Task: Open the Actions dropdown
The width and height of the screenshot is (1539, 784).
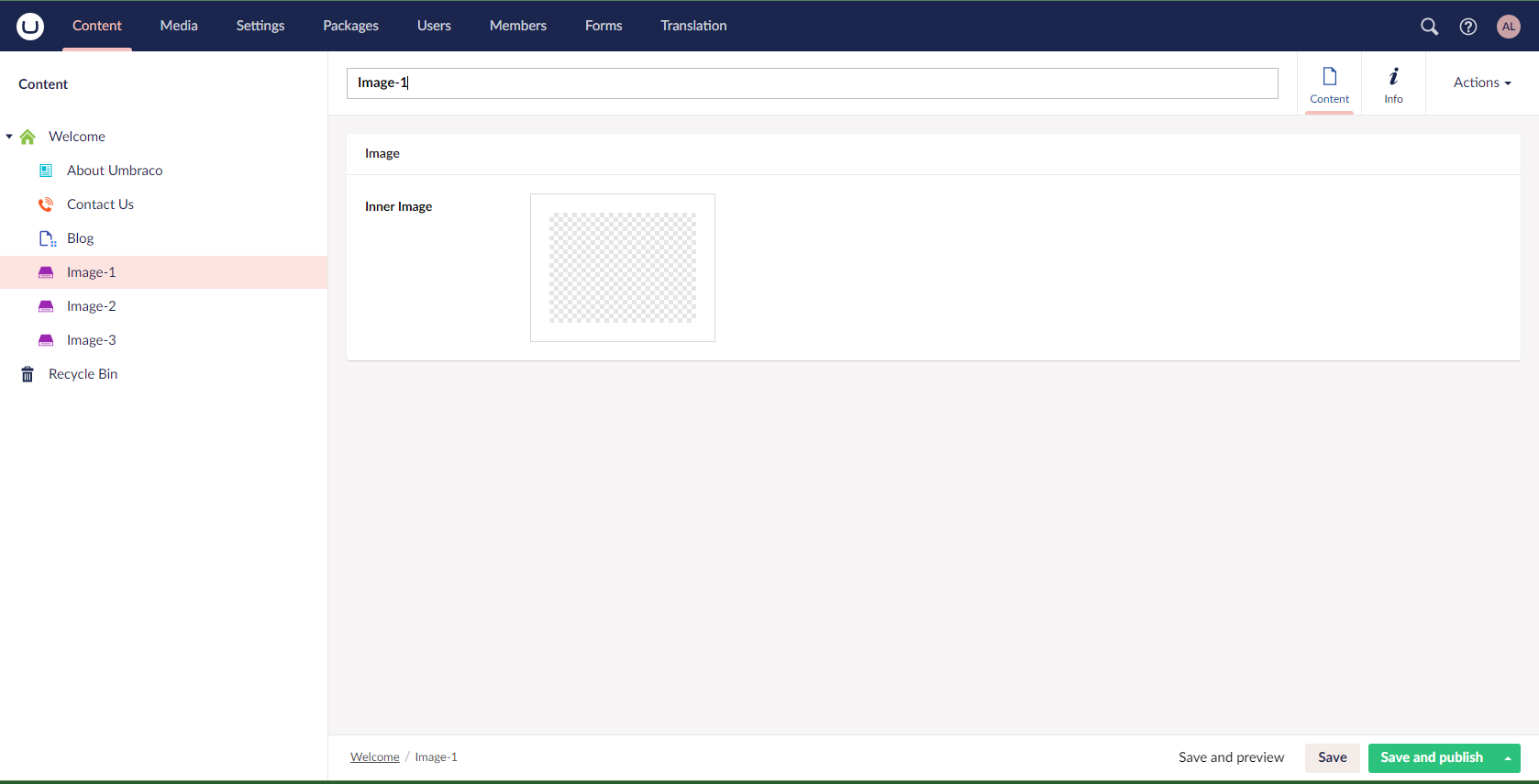Action: click(x=1481, y=83)
